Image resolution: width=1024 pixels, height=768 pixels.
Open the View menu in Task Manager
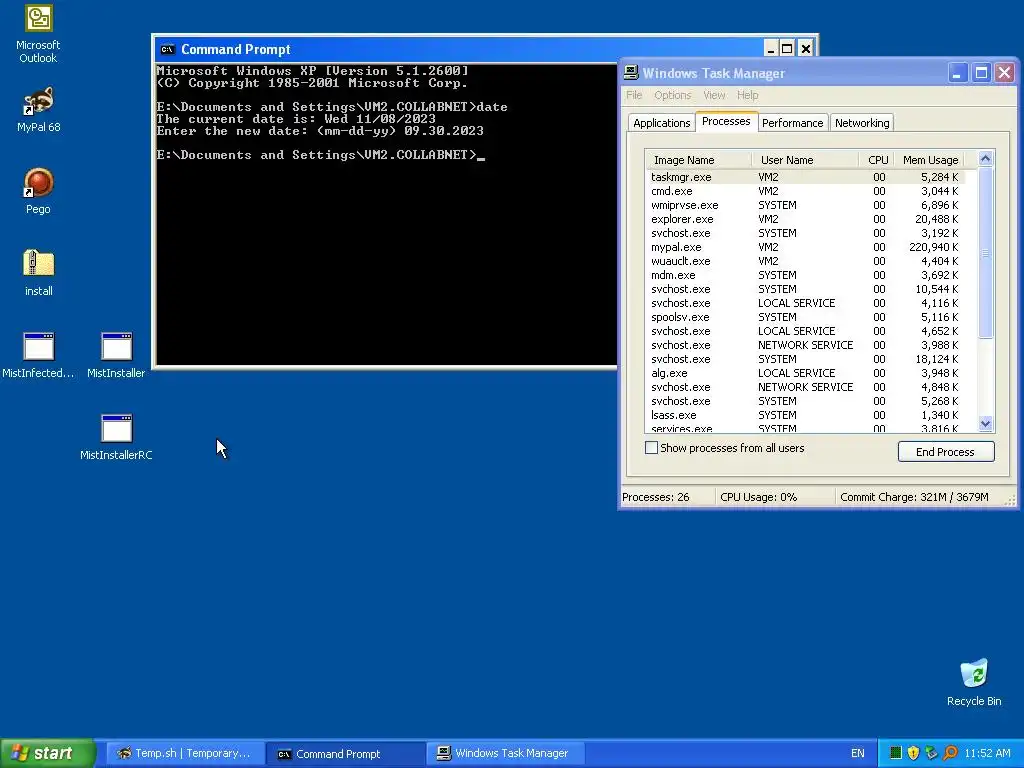point(714,95)
